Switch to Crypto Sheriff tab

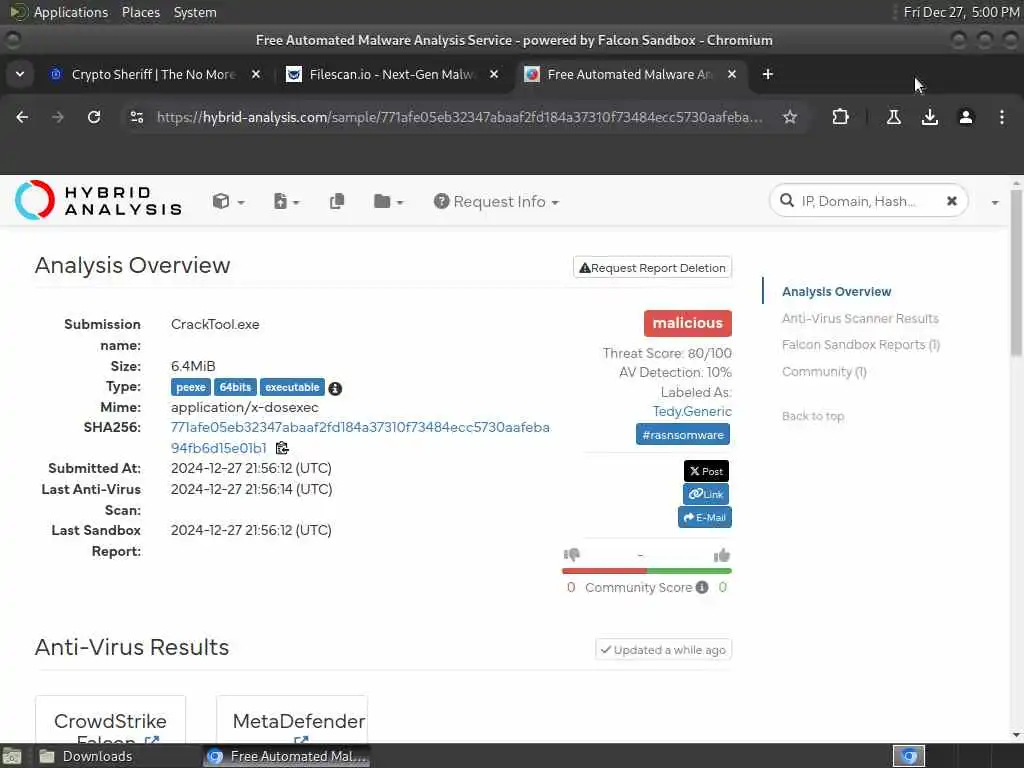(153, 74)
